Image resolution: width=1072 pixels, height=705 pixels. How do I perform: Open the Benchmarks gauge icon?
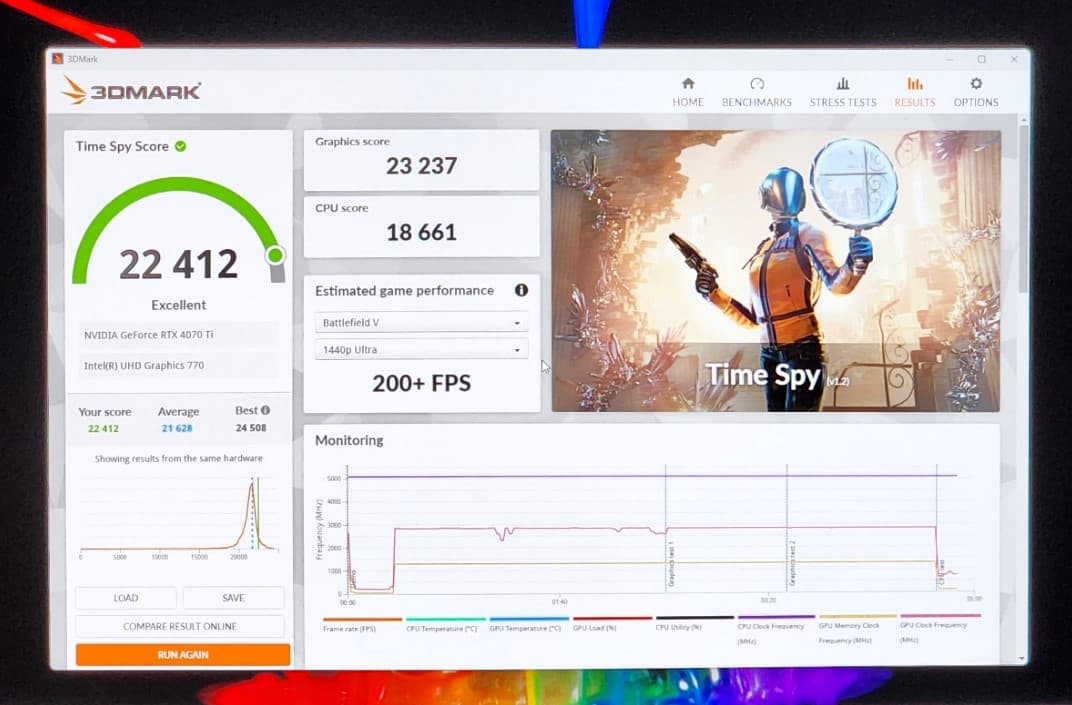(757, 83)
